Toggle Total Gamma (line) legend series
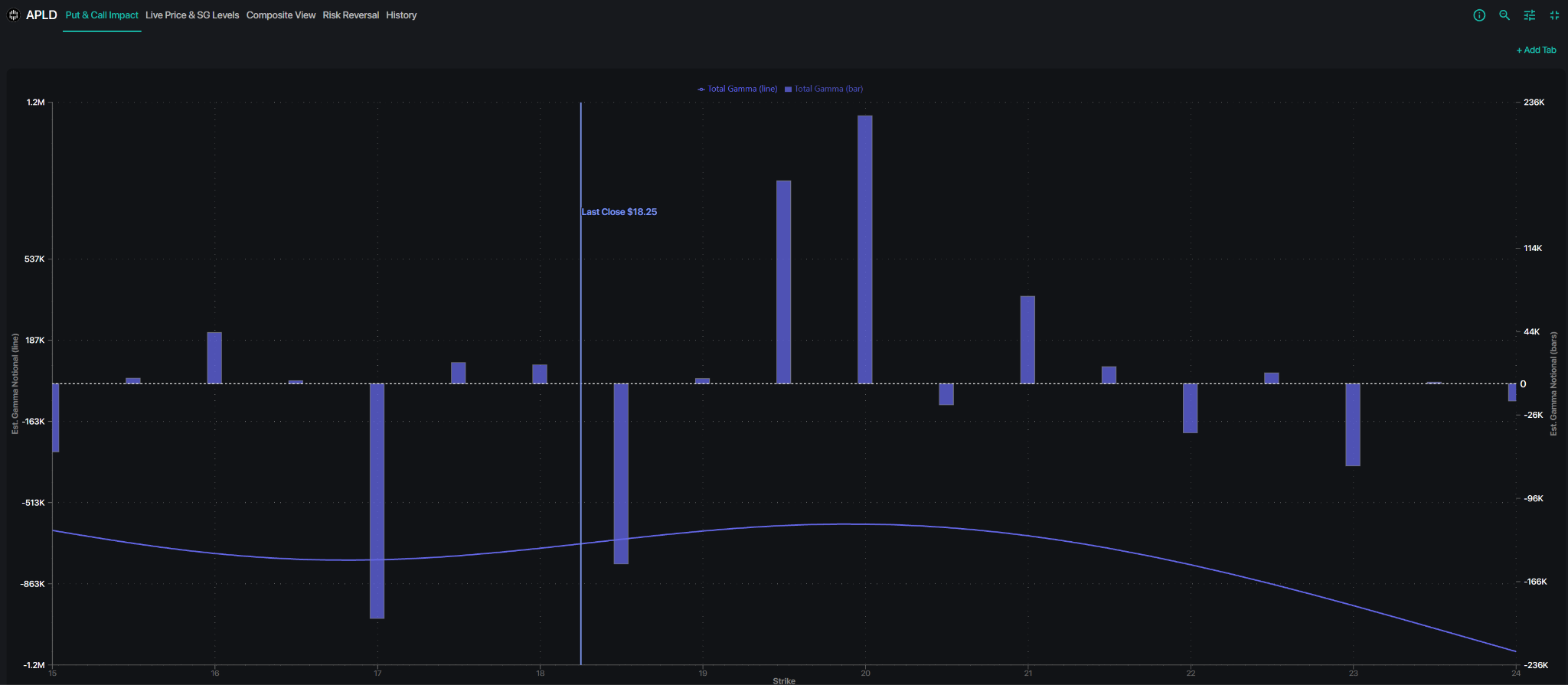 tap(737, 89)
